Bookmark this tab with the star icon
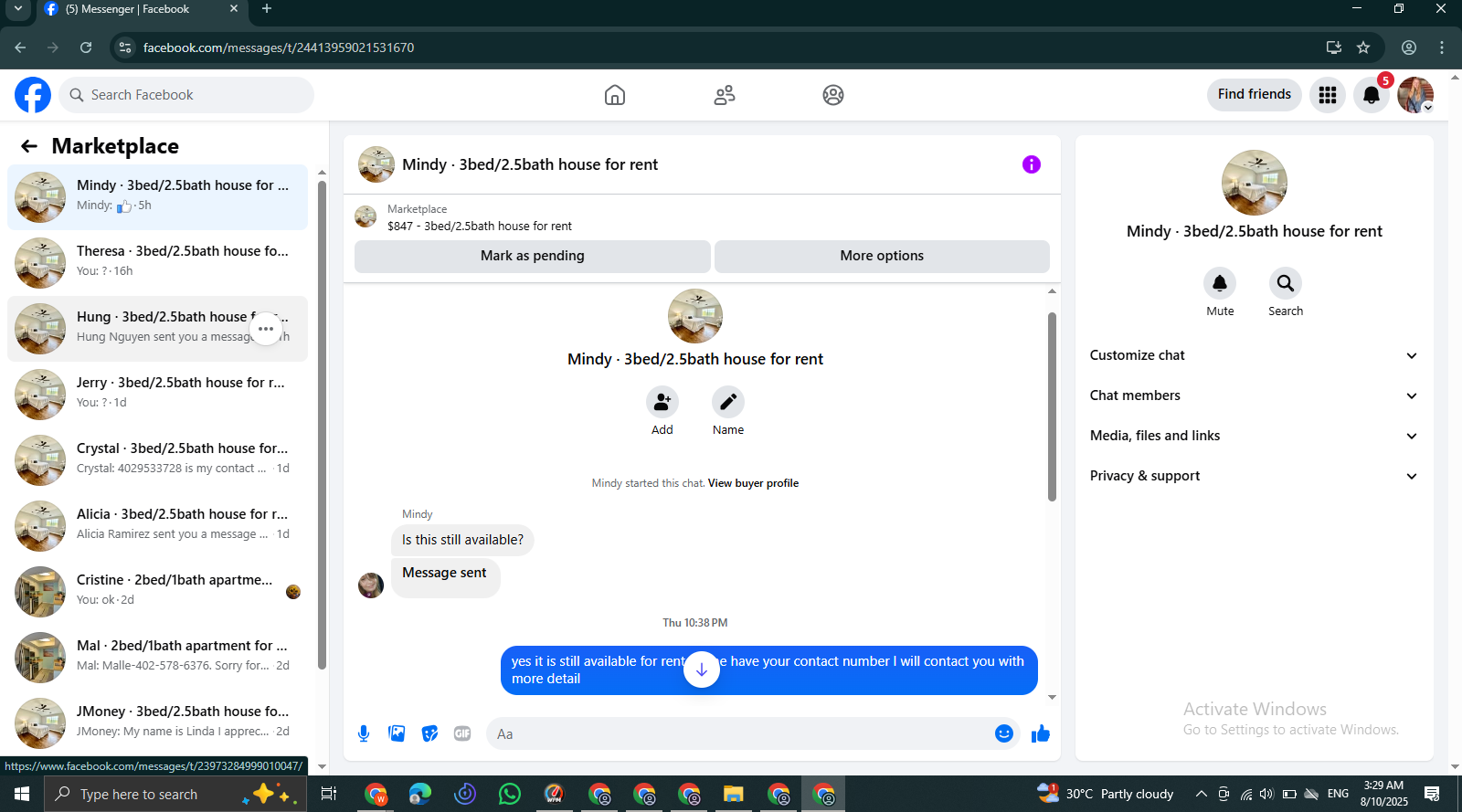Viewport: 1462px width, 812px height. tap(1363, 47)
